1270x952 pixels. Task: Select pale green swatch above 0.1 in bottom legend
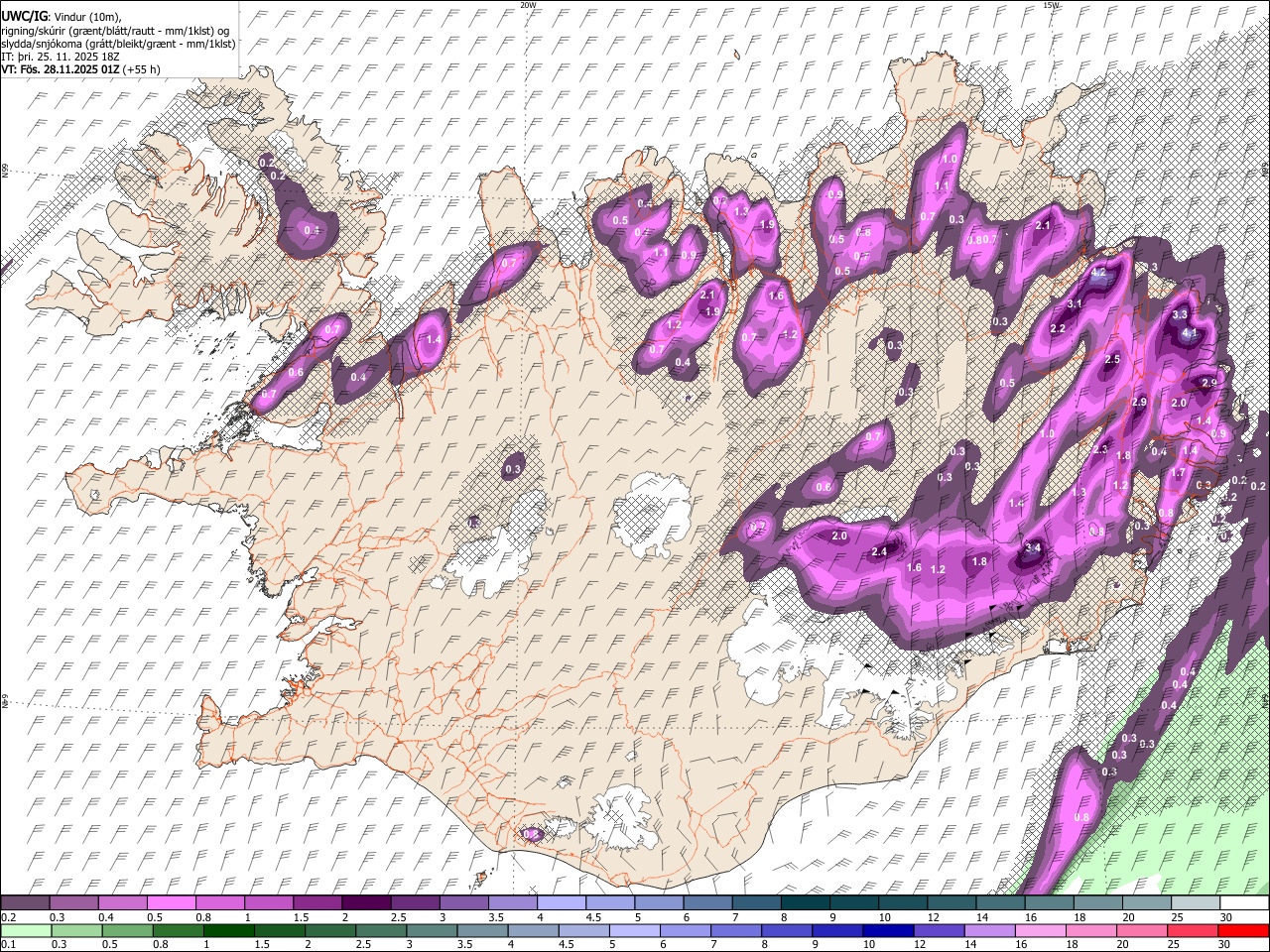(25, 931)
